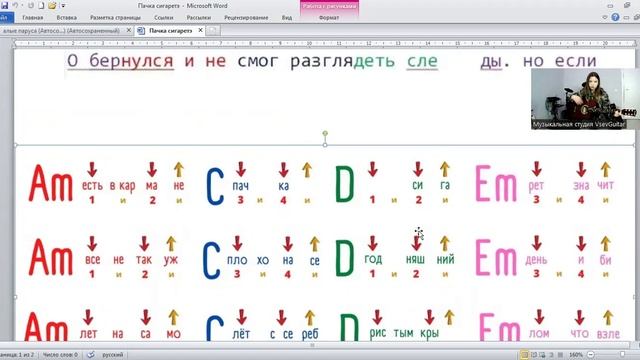Open the Рассылки ribbon tab

click(199, 18)
